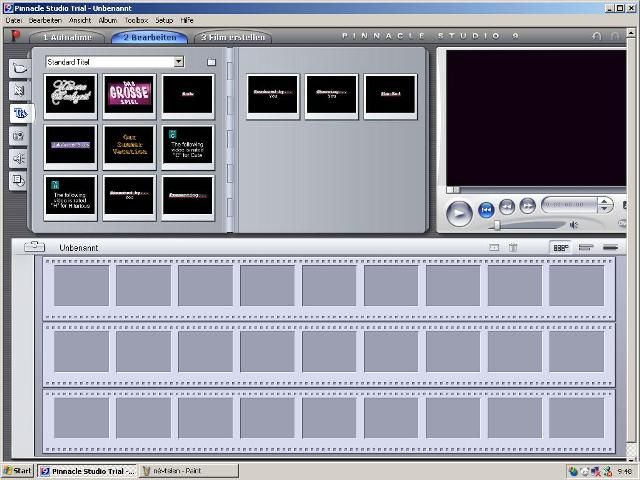Open the video toolbox above the storyboard
The width and height of the screenshot is (640, 480).
(x=34, y=247)
